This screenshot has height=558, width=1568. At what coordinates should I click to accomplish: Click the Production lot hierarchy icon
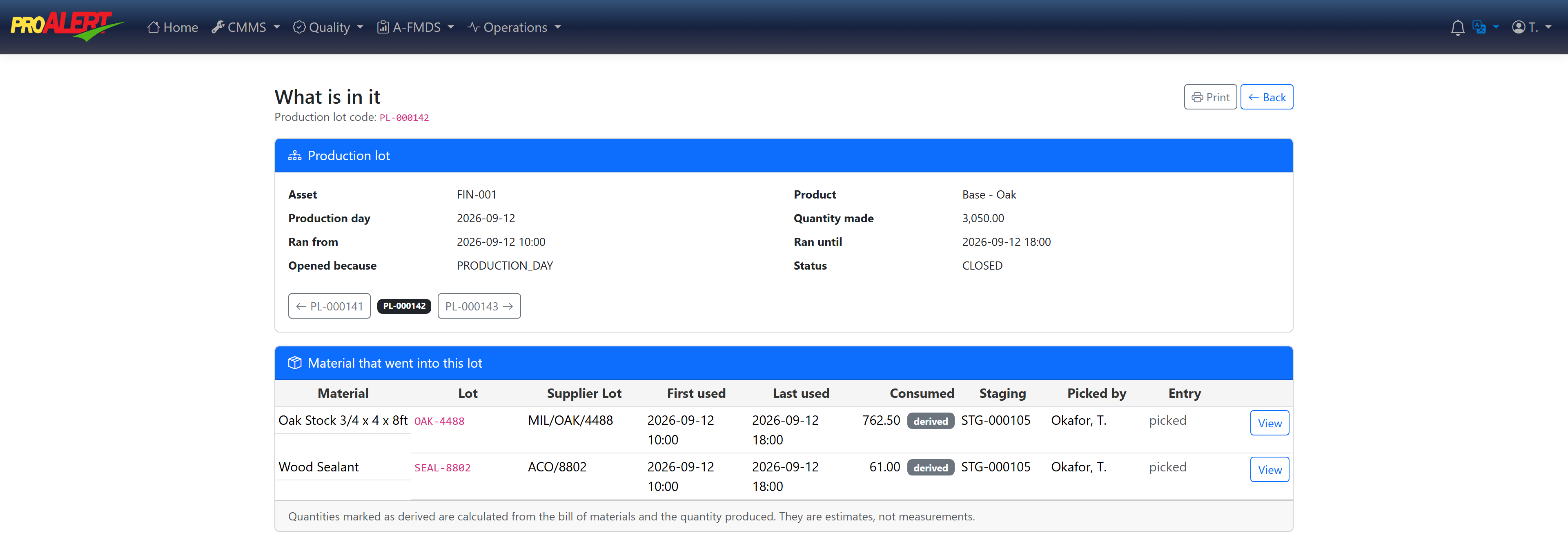pyautogui.click(x=294, y=156)
